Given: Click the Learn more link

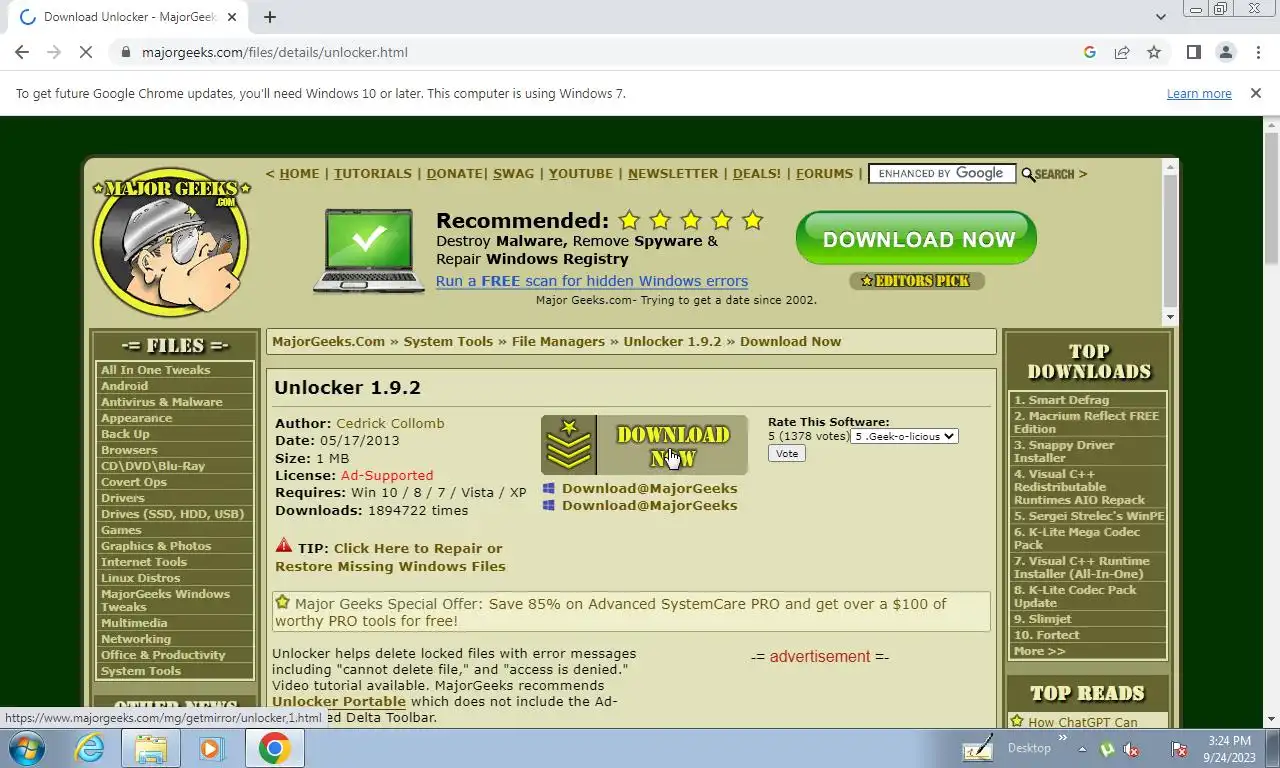Looking at the screenshot, I should [x=1199, y=94].
